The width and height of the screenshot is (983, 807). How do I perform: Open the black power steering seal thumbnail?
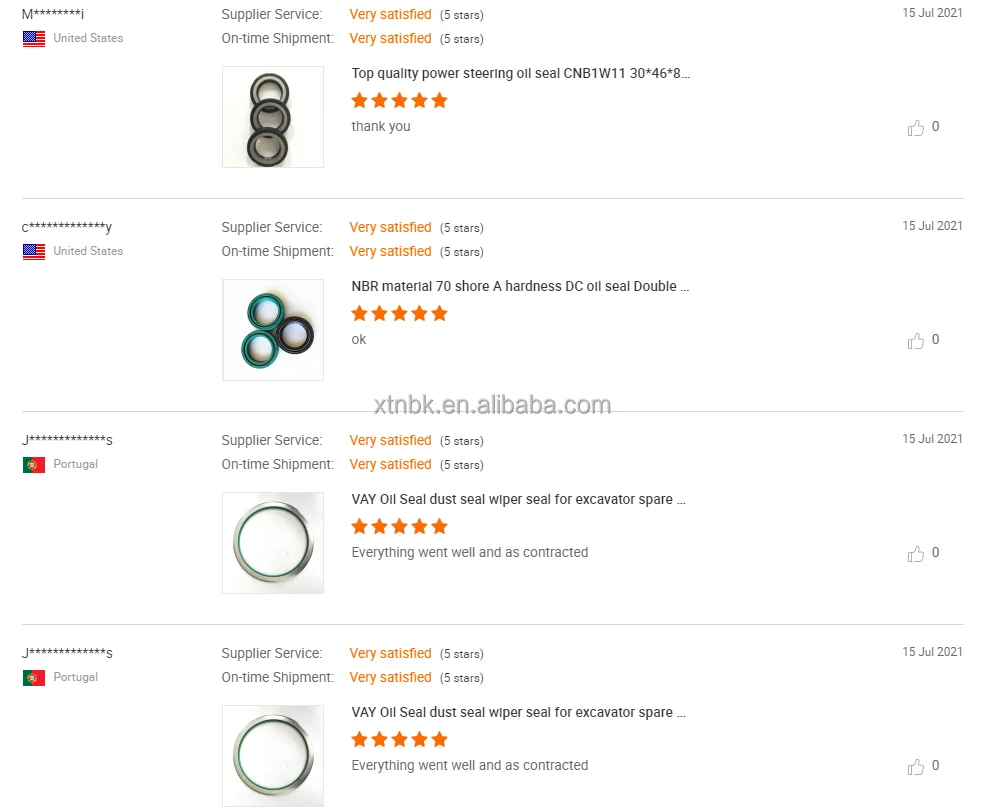[273, 117]
